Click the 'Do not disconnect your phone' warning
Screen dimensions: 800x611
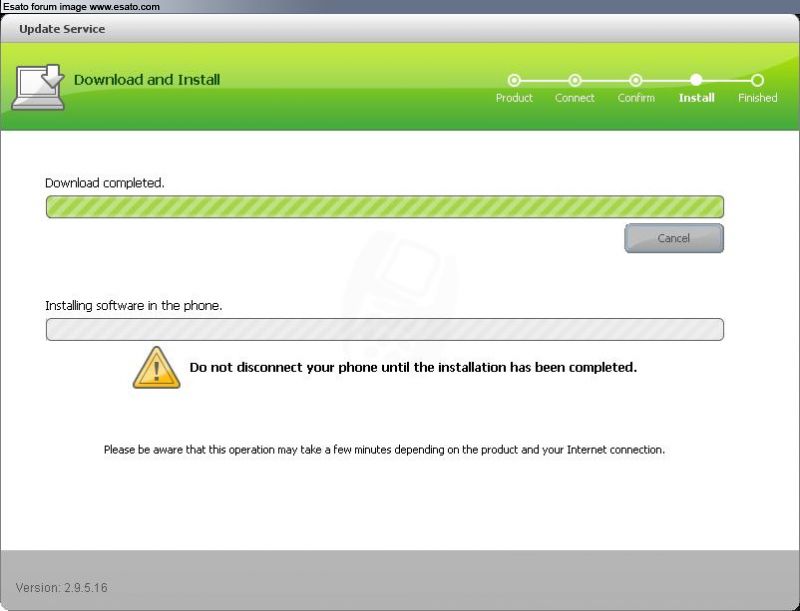(x=413, y=367)
